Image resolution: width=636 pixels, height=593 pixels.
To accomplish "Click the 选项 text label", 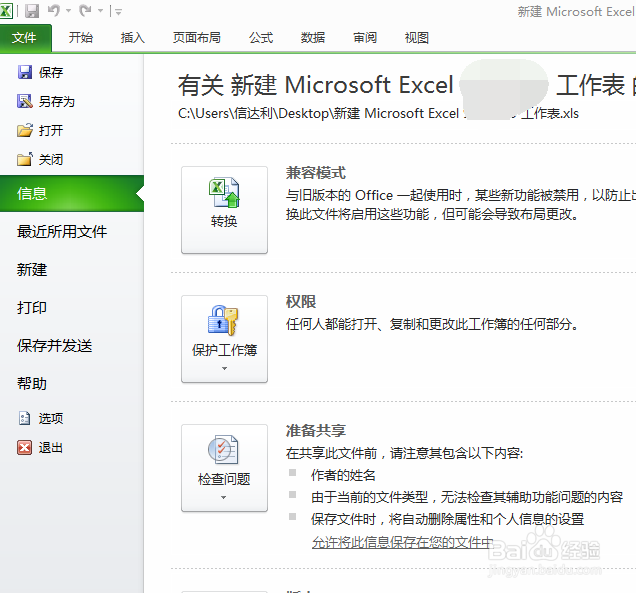I will (x=51, y=419).
